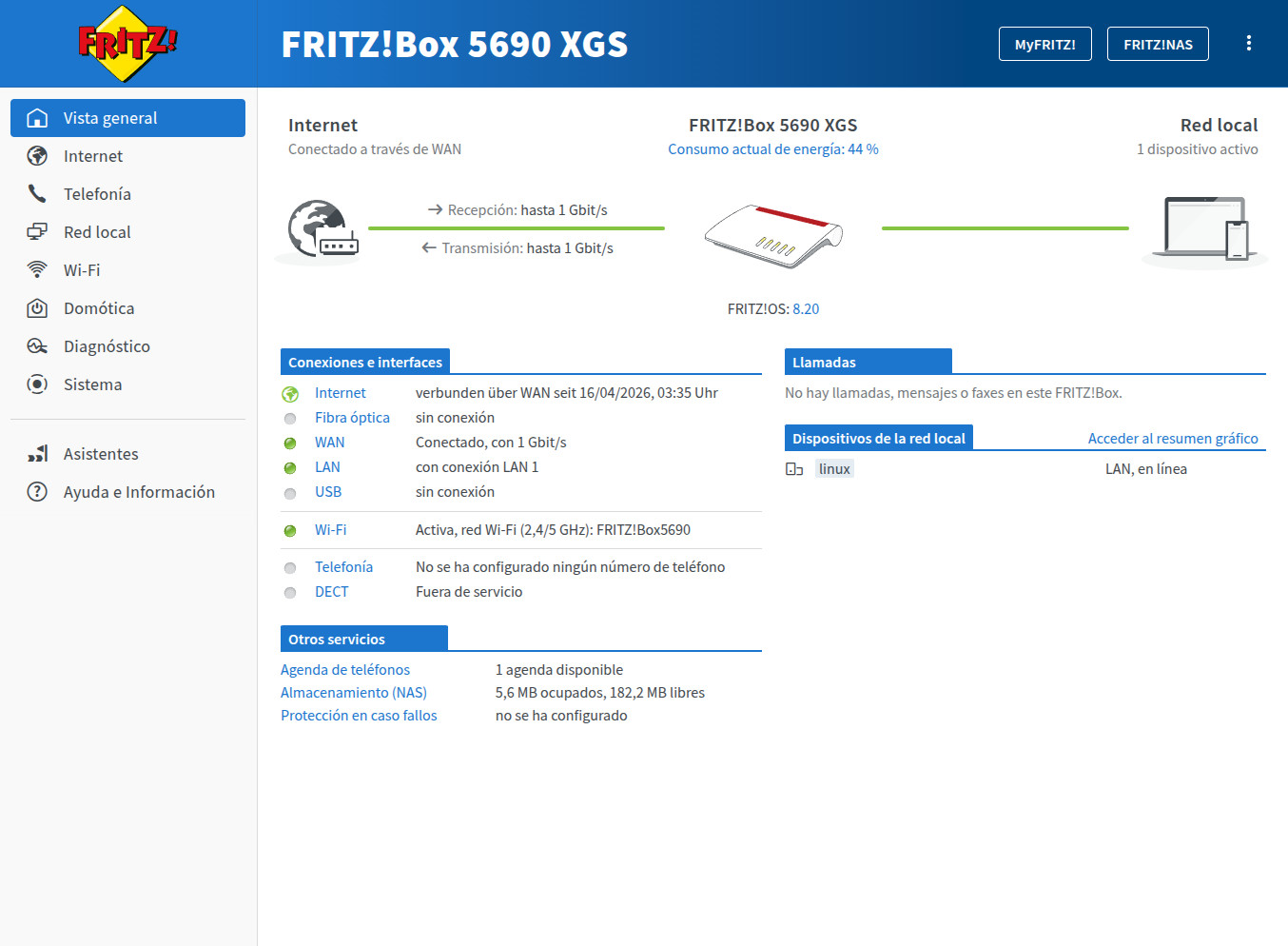Viewport: 1288px width, 946px height.
Task: Click the FRITZ!OS 8.20 version link
Action: (806, 309)
